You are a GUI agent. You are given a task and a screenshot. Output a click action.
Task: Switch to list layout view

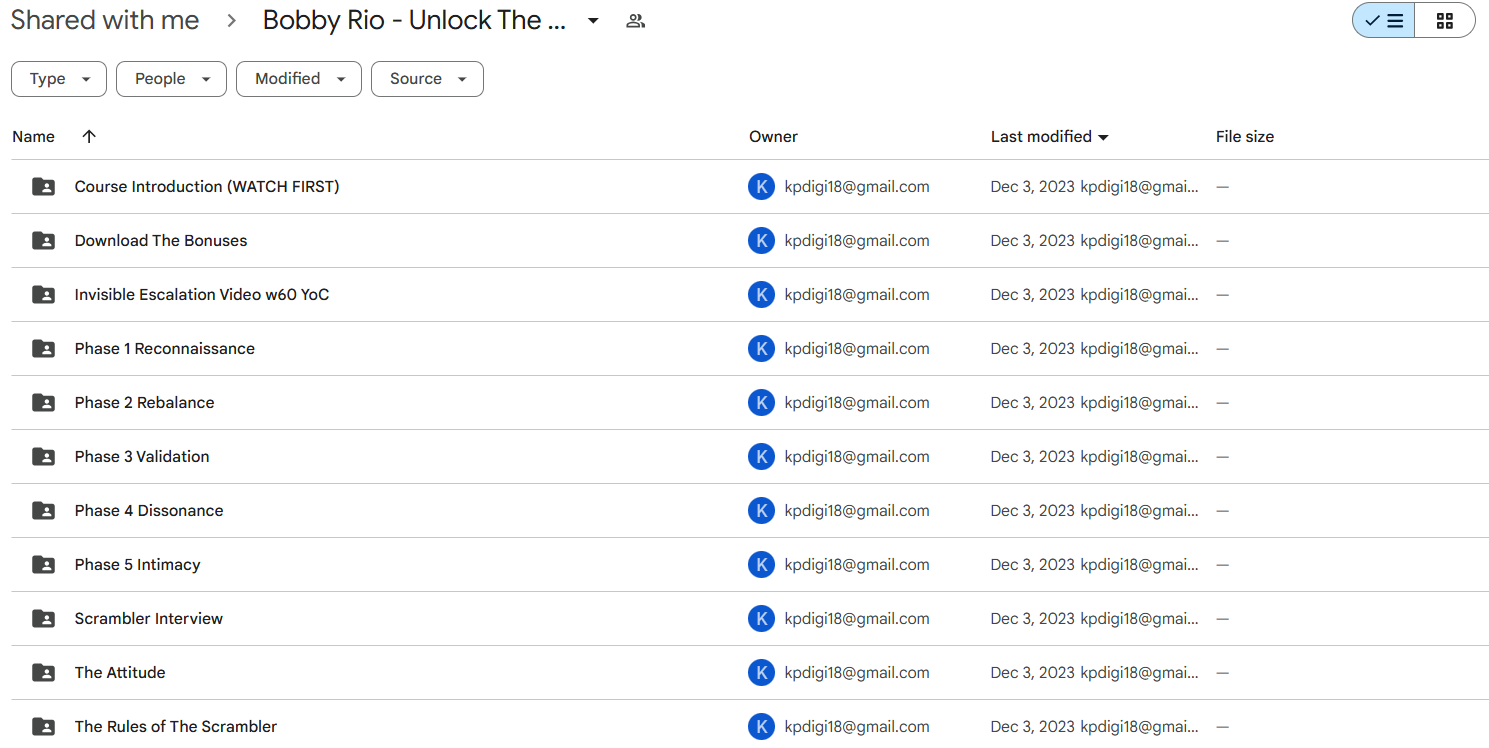pyautogui.click(x=1384, y=21)
